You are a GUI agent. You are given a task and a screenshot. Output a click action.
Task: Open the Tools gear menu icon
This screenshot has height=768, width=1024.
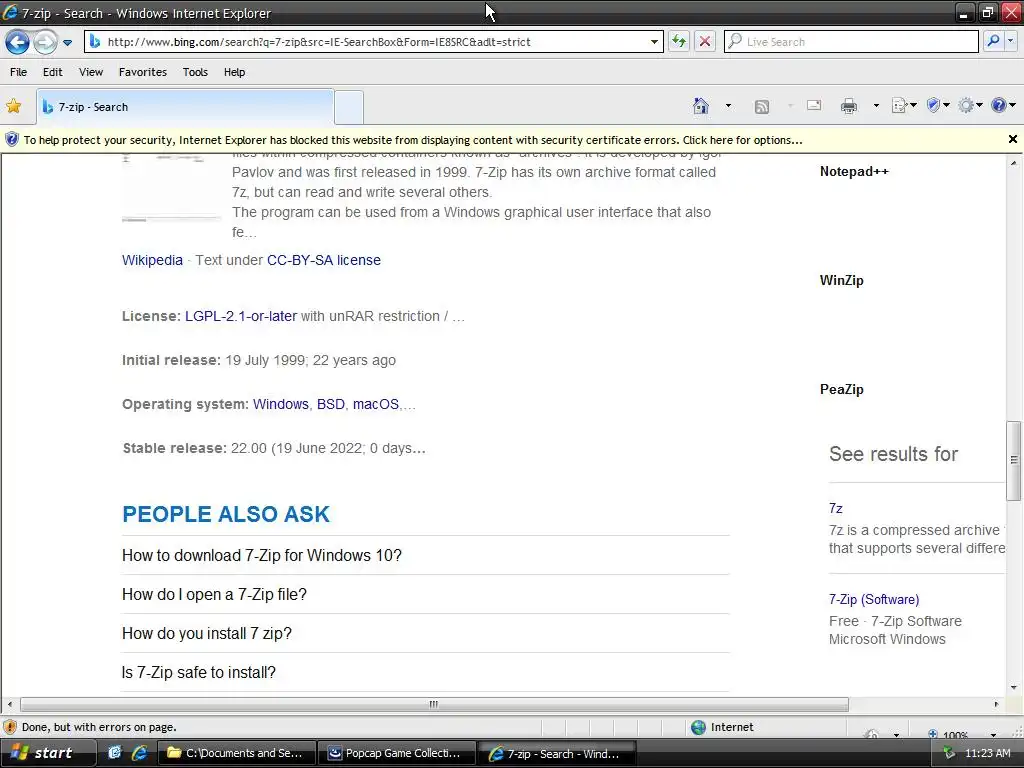point(970,105)
